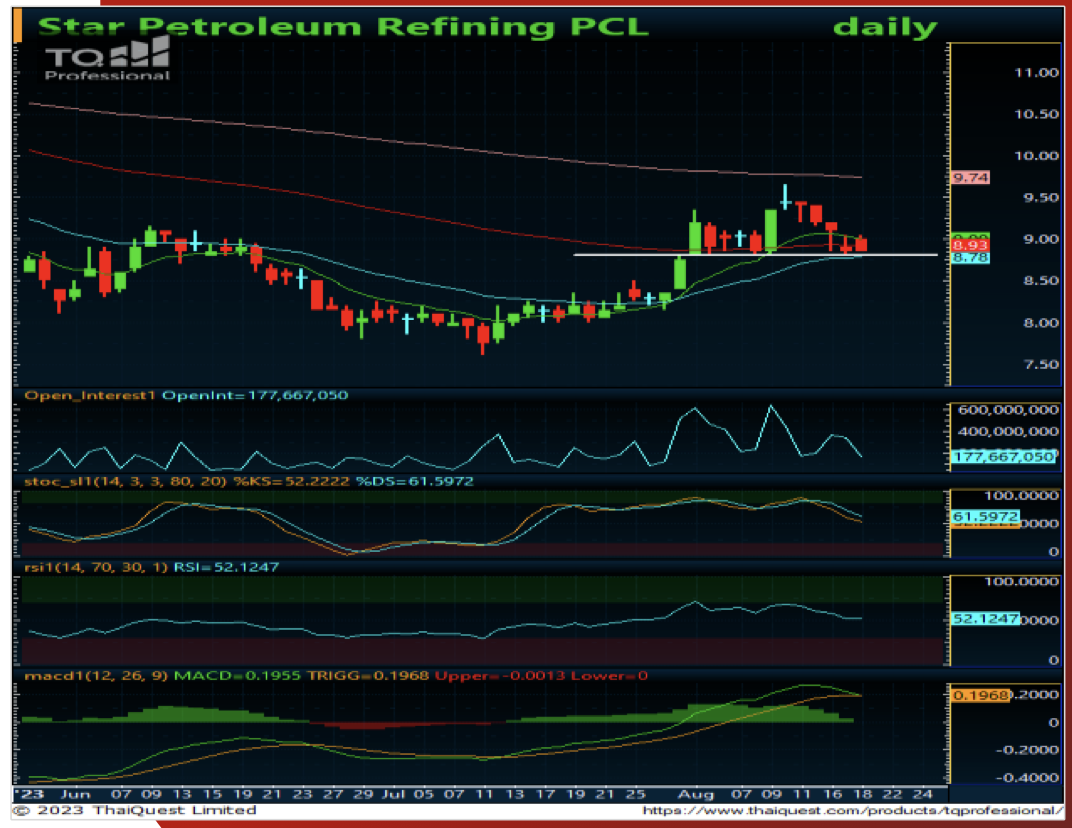Click the '23 year label on date axis
Image resolution: width=1072 pixels, height=828 pixels.
pyautogui.click(x=29, y=794)
